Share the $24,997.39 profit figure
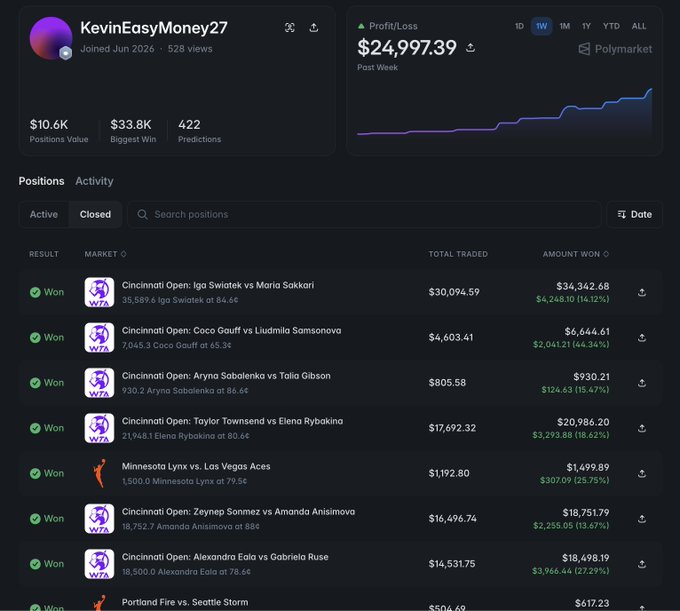The height and width of the screenshot is (611, 680). pyautogui.click(x=471, y=48)
